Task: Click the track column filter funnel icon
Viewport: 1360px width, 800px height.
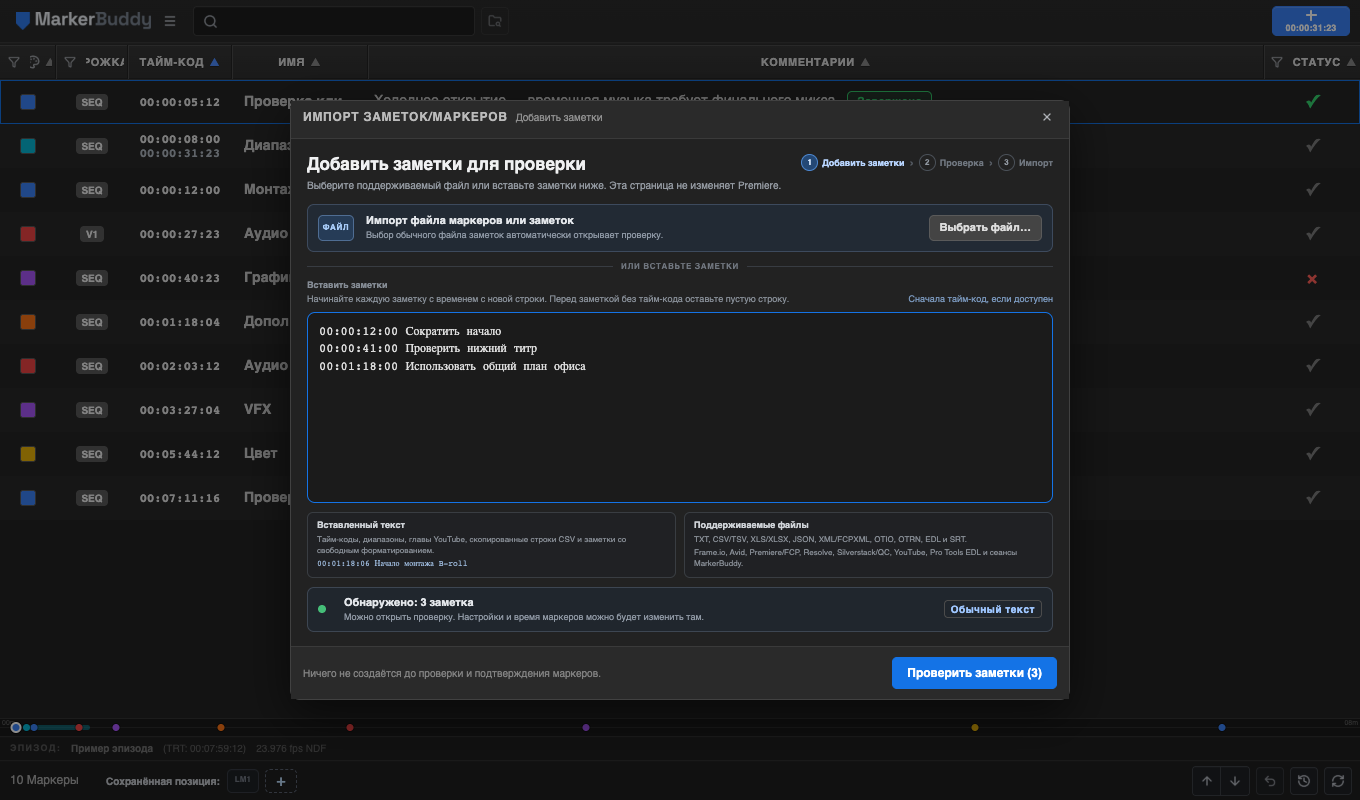Action: 69,62
